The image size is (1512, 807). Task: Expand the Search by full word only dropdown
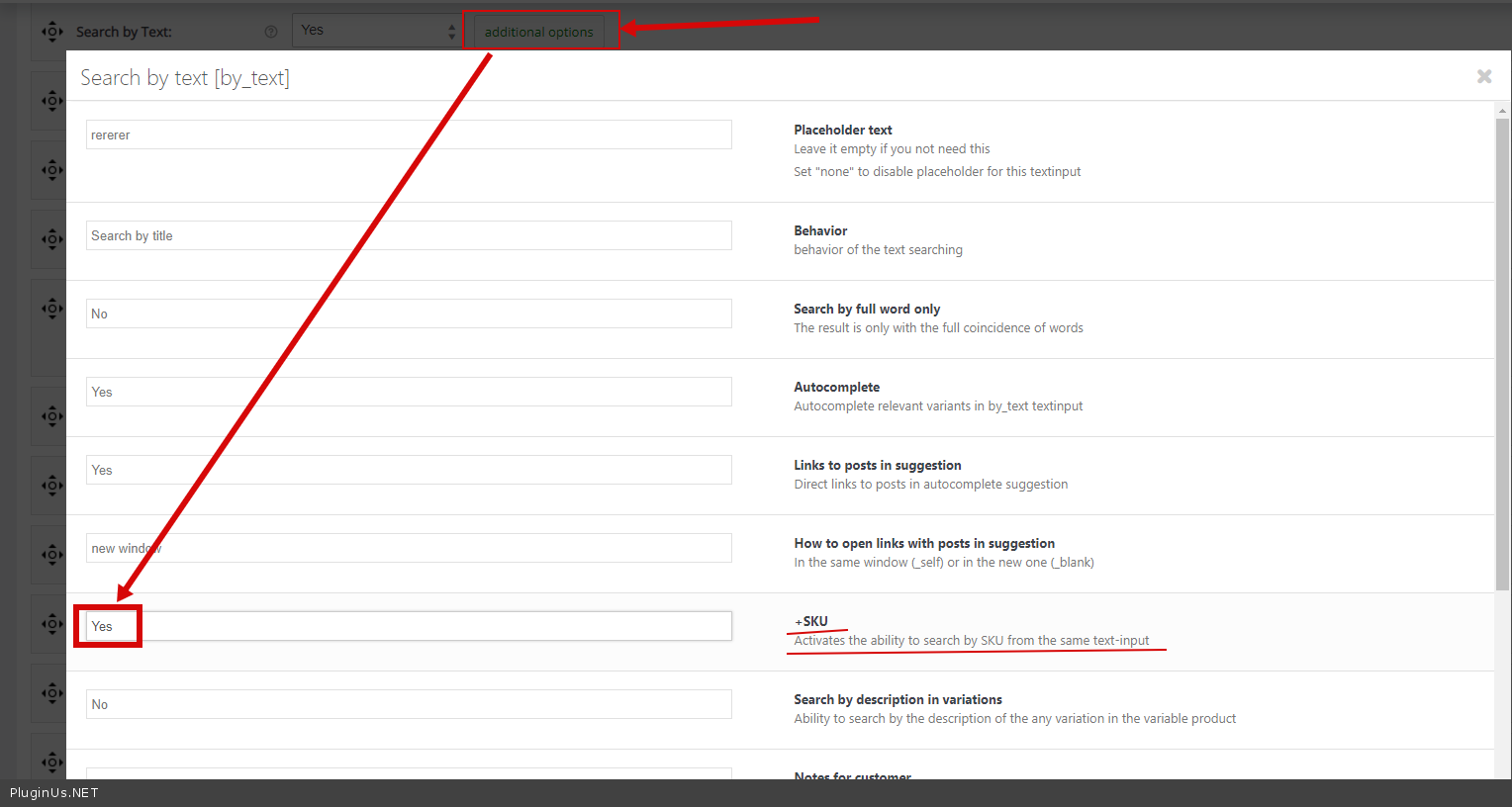pyautogui.click(x=409, y=314)
